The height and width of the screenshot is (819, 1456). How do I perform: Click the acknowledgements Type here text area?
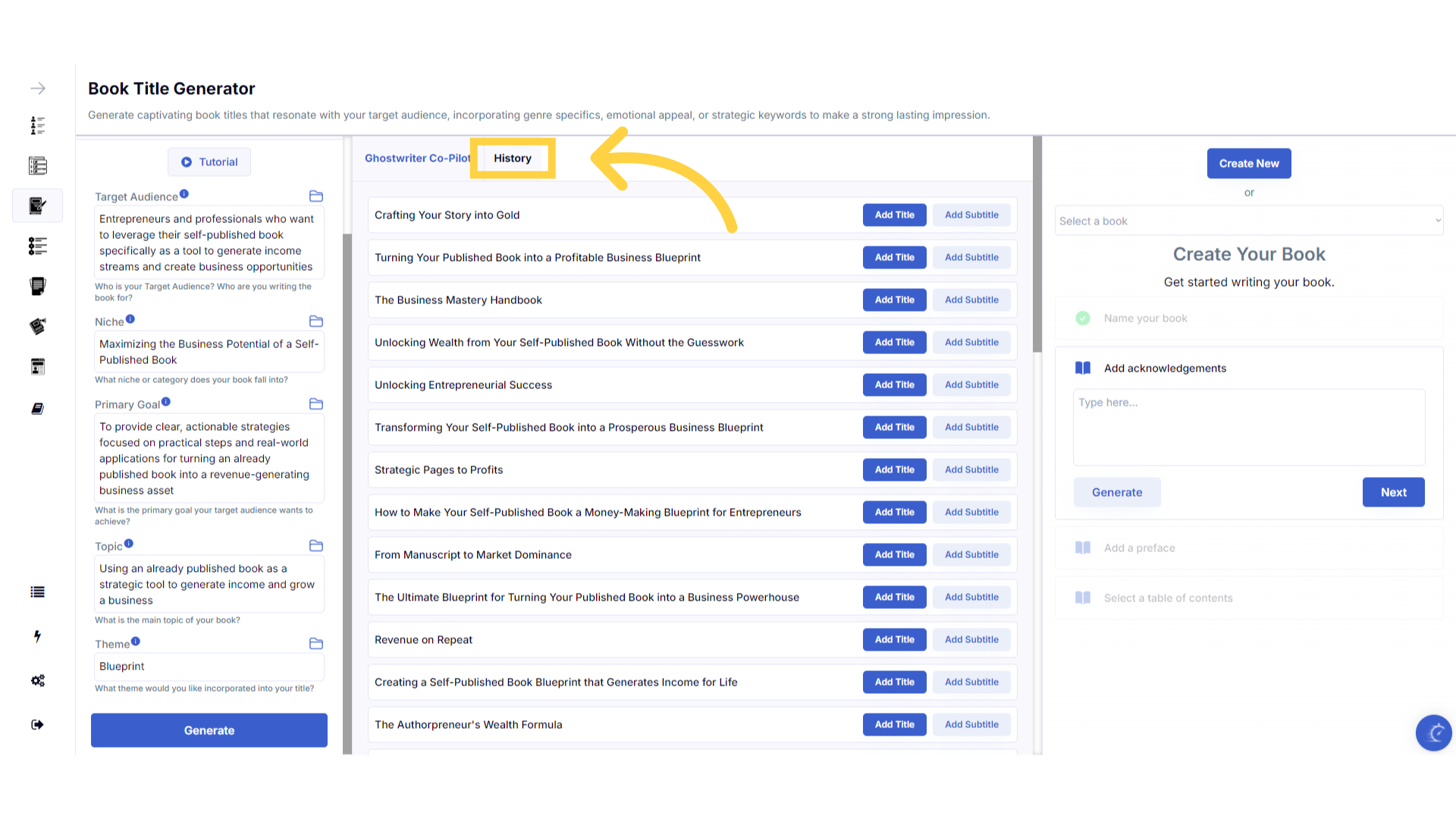point(1248,427)
